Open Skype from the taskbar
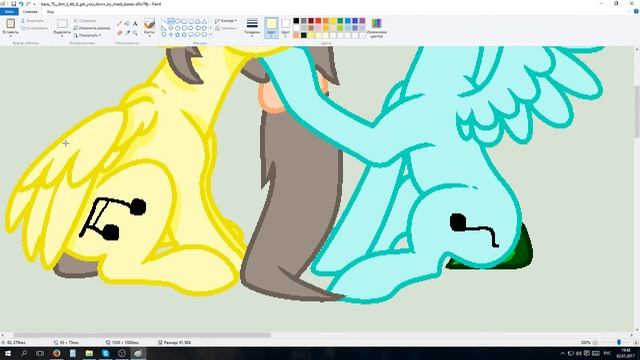 pos(105,353)
